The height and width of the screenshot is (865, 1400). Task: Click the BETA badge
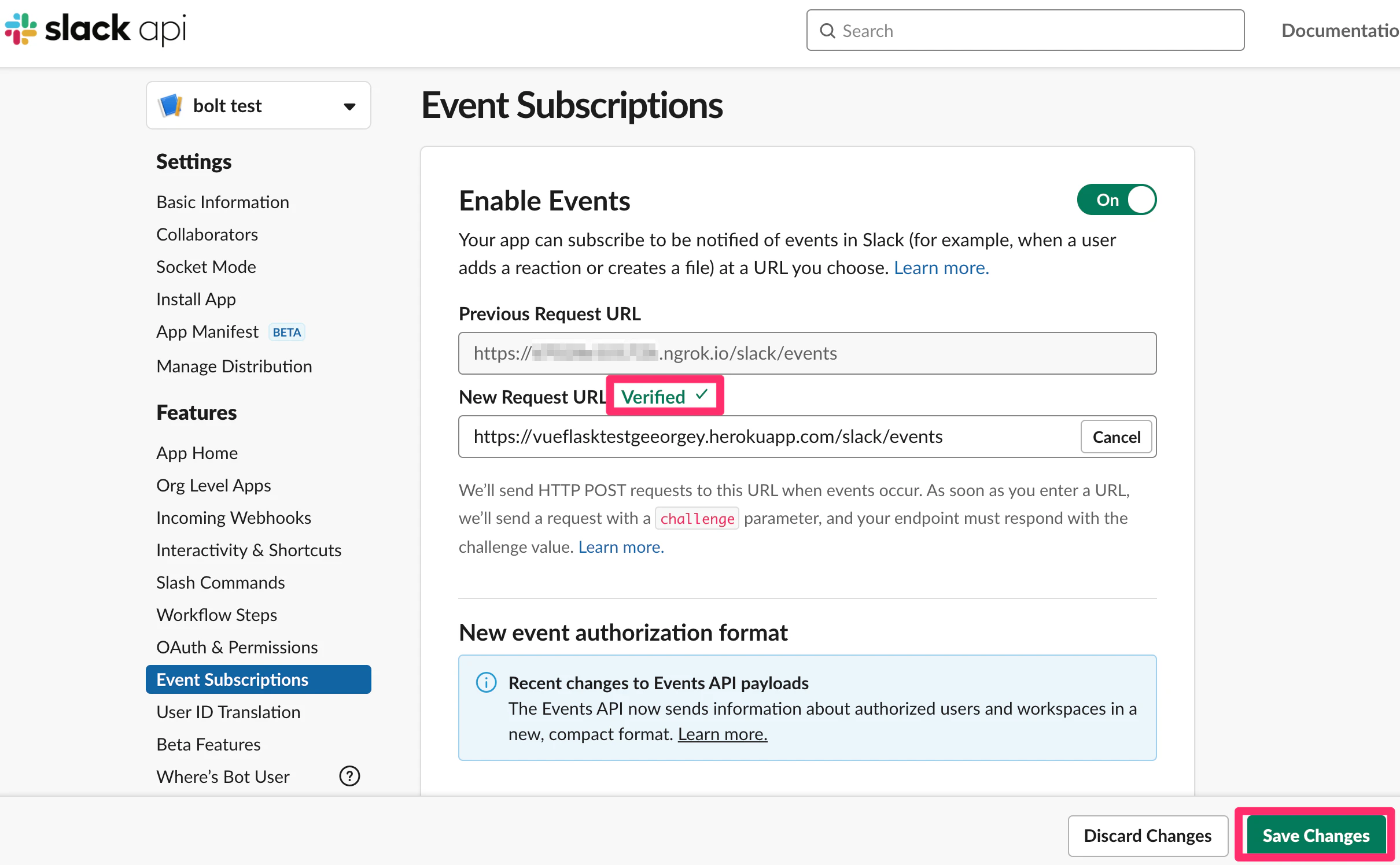(x=287, y=332)
